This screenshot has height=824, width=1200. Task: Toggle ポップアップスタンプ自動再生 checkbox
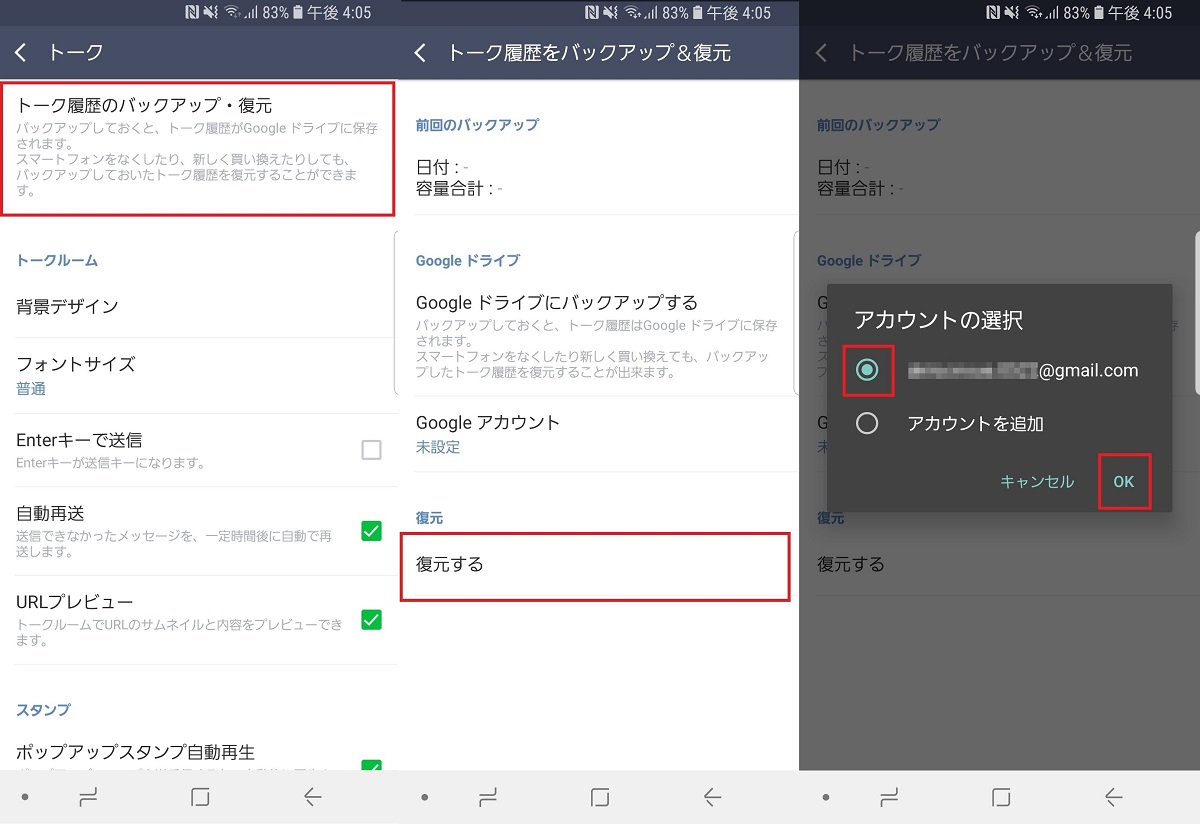click(371, 764)
